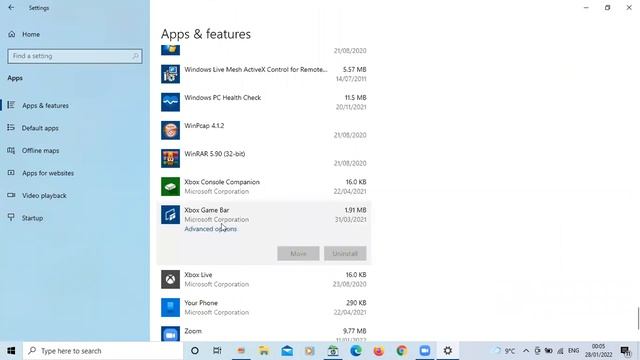Click the WinPcap 4.1.2 app icon
The image size is (640, 360).
(170, 130)
